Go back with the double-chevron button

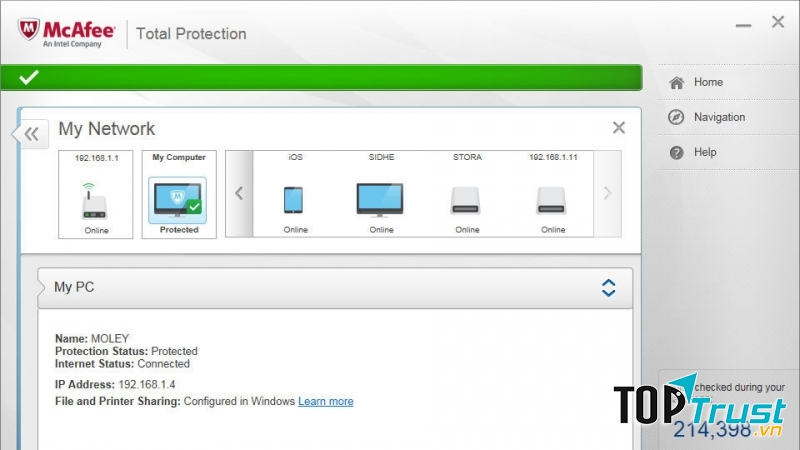pos(32,134)
